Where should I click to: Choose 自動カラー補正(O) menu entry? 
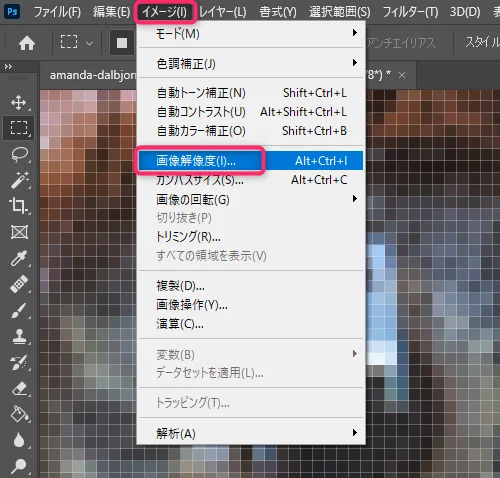[251, 131]
